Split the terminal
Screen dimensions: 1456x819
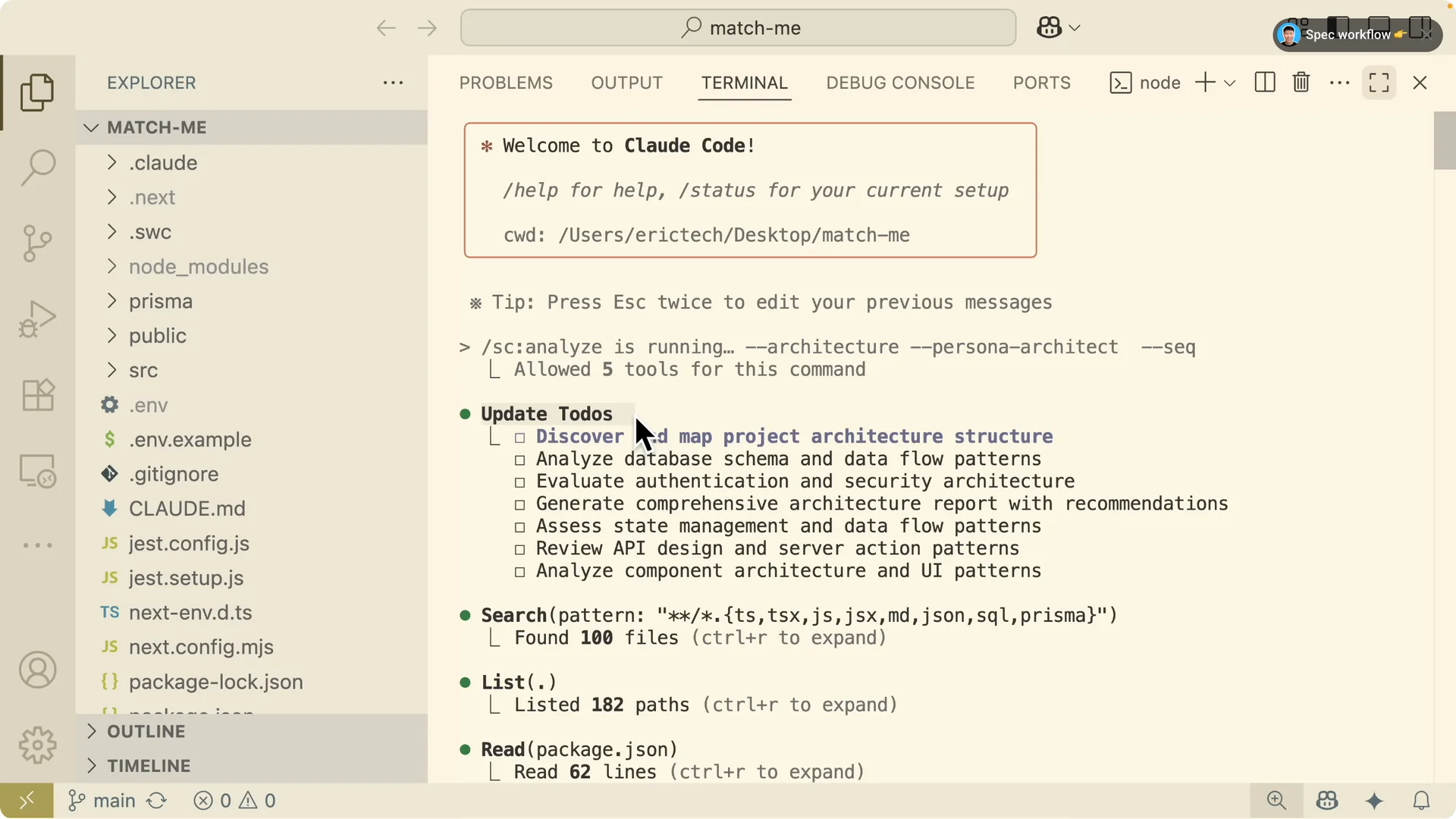pos(1265,83)
